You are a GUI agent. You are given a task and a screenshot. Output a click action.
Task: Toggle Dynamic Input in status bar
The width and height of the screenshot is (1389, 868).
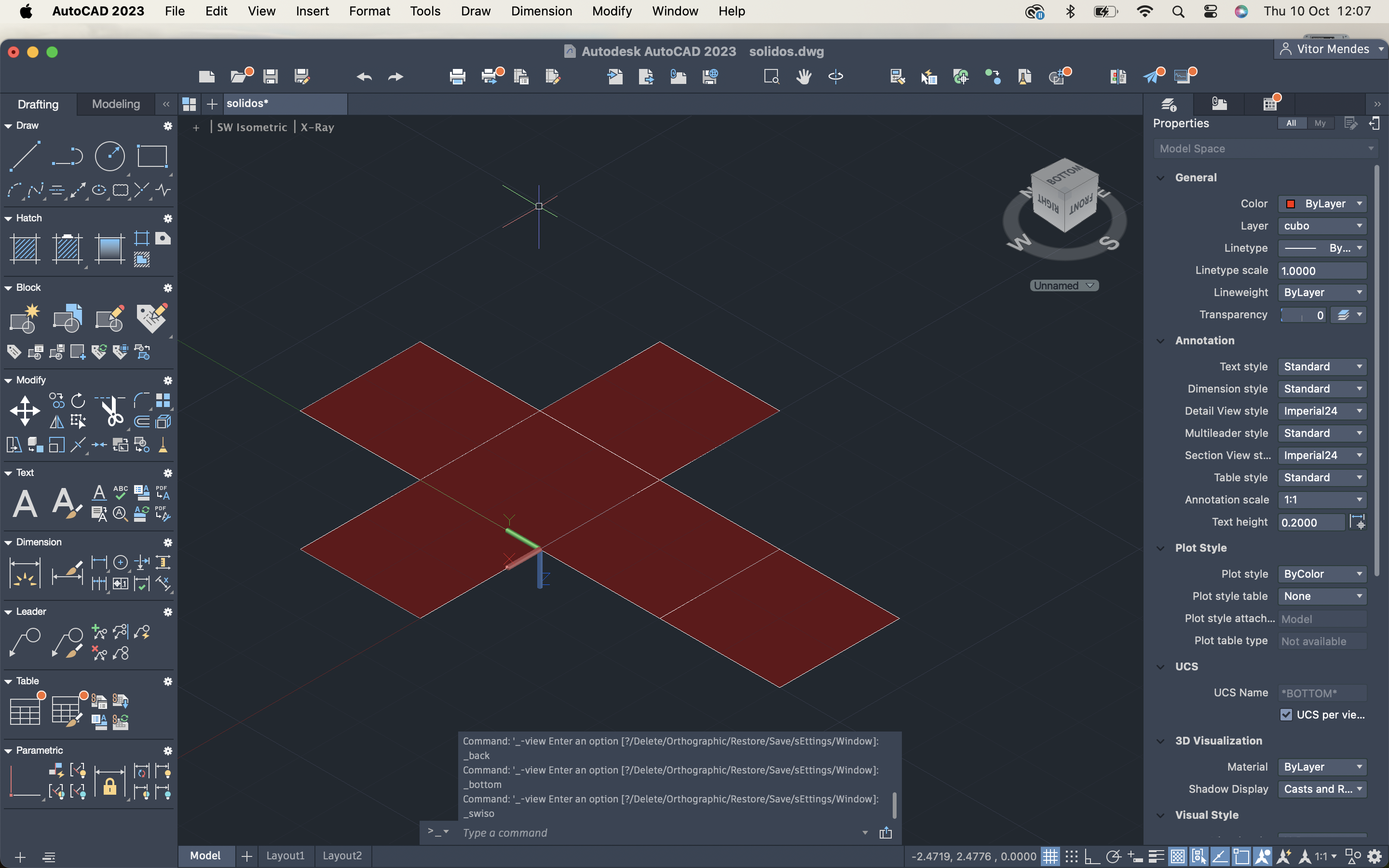(1135, 856)
